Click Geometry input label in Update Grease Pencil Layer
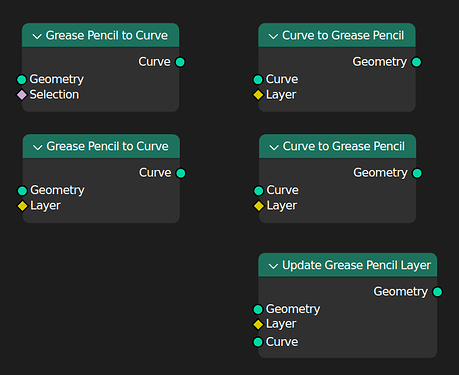This screenshot has width=459, height=375. (293, 309)
